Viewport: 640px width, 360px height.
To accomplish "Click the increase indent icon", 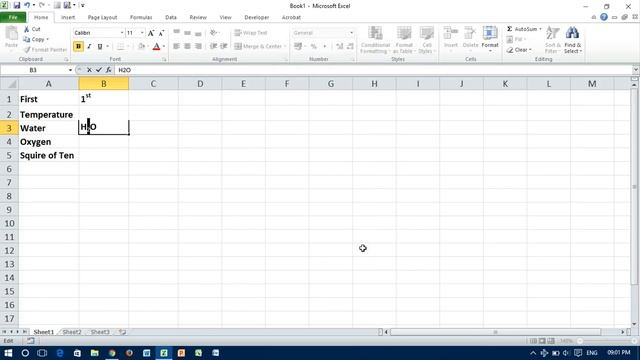I will coord(224,47).
